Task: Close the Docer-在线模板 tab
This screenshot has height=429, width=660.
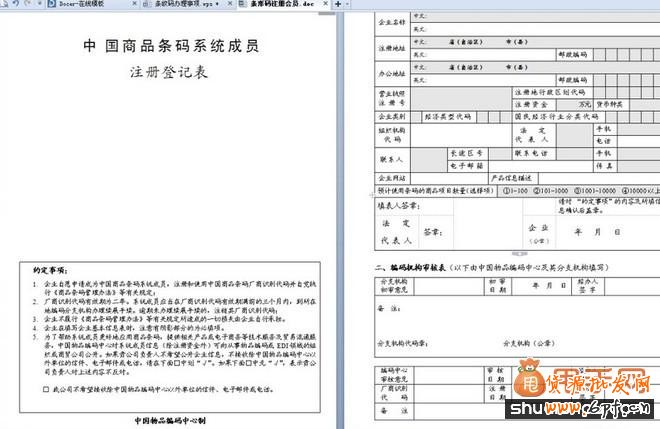Action: click(x=134, y=4)
